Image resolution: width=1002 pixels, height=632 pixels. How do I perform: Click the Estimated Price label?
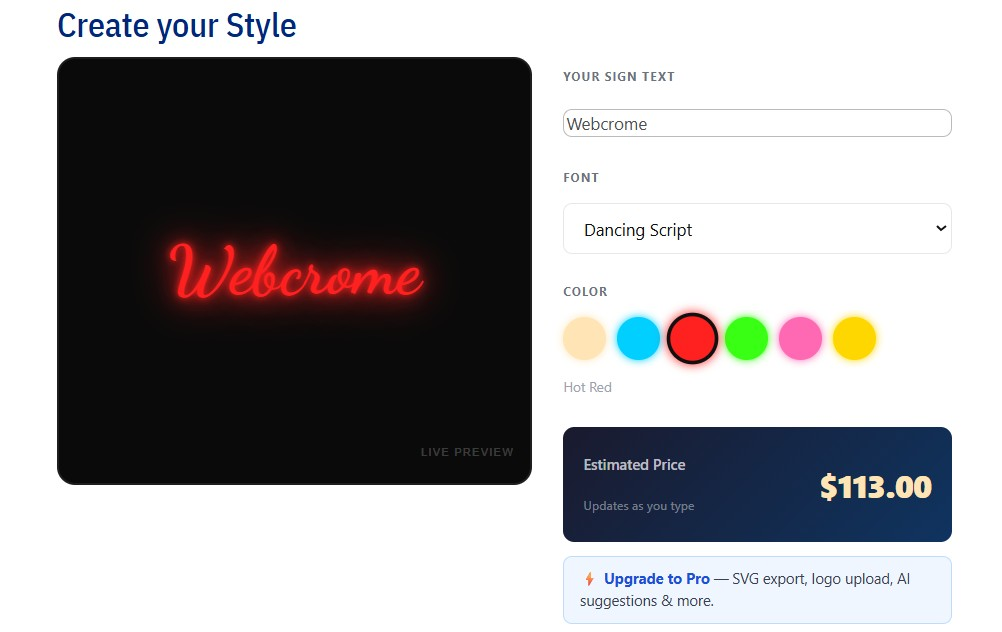tap(634, 465)
